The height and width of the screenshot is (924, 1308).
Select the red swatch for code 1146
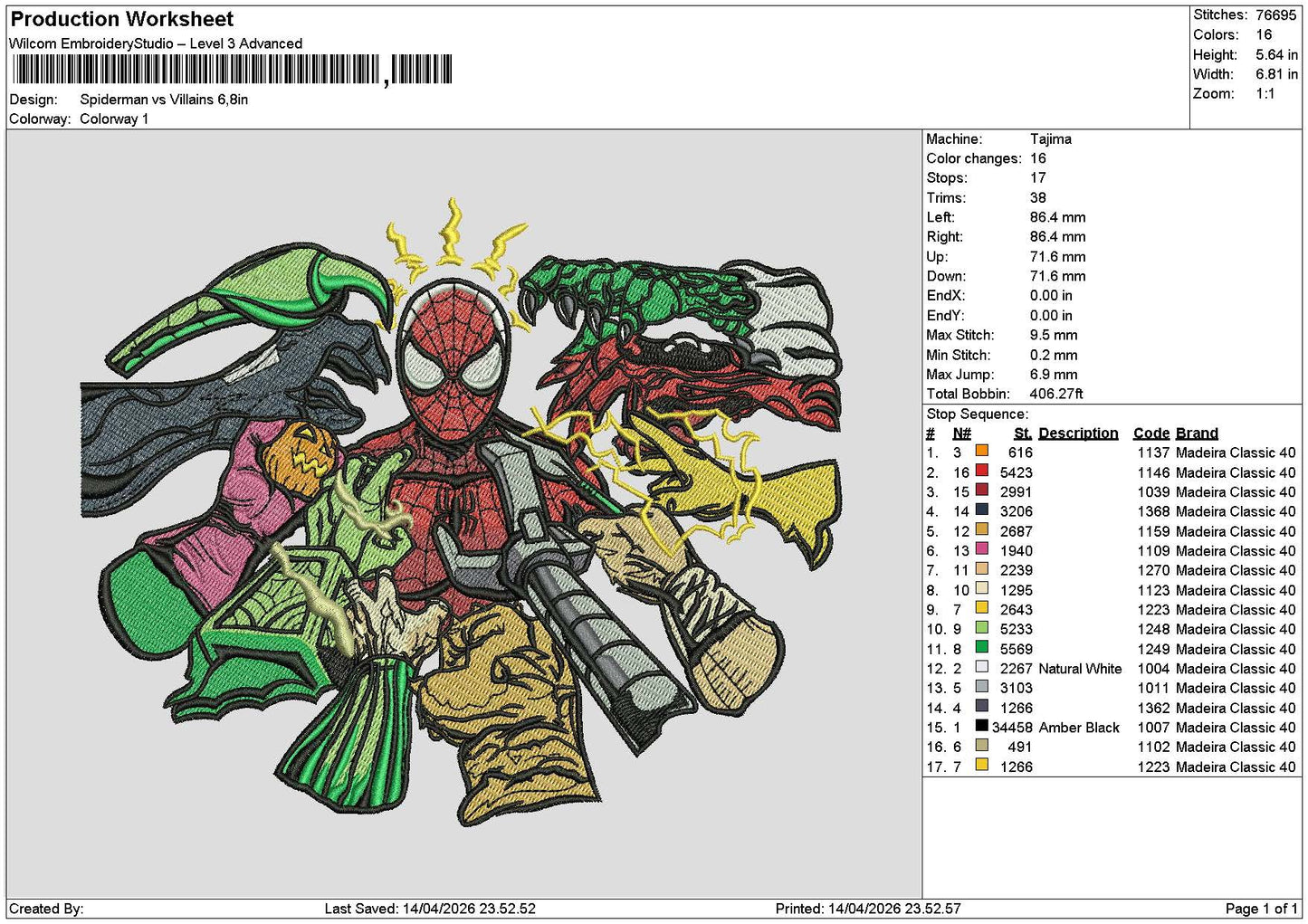tap(981, 472)
